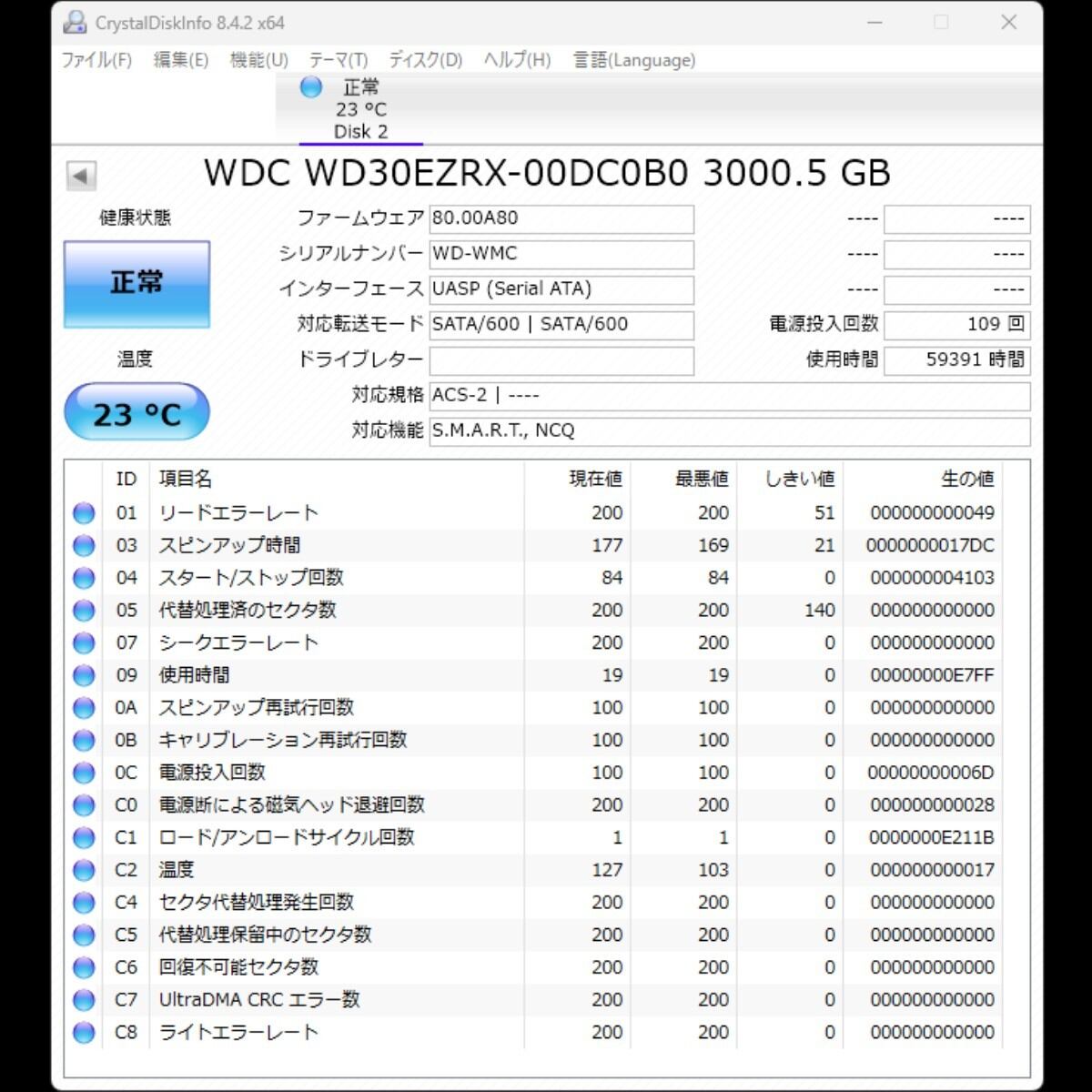The image size is (1092, 1092).
Task: Select row text リードエラーレート
Action: [238, 513]
